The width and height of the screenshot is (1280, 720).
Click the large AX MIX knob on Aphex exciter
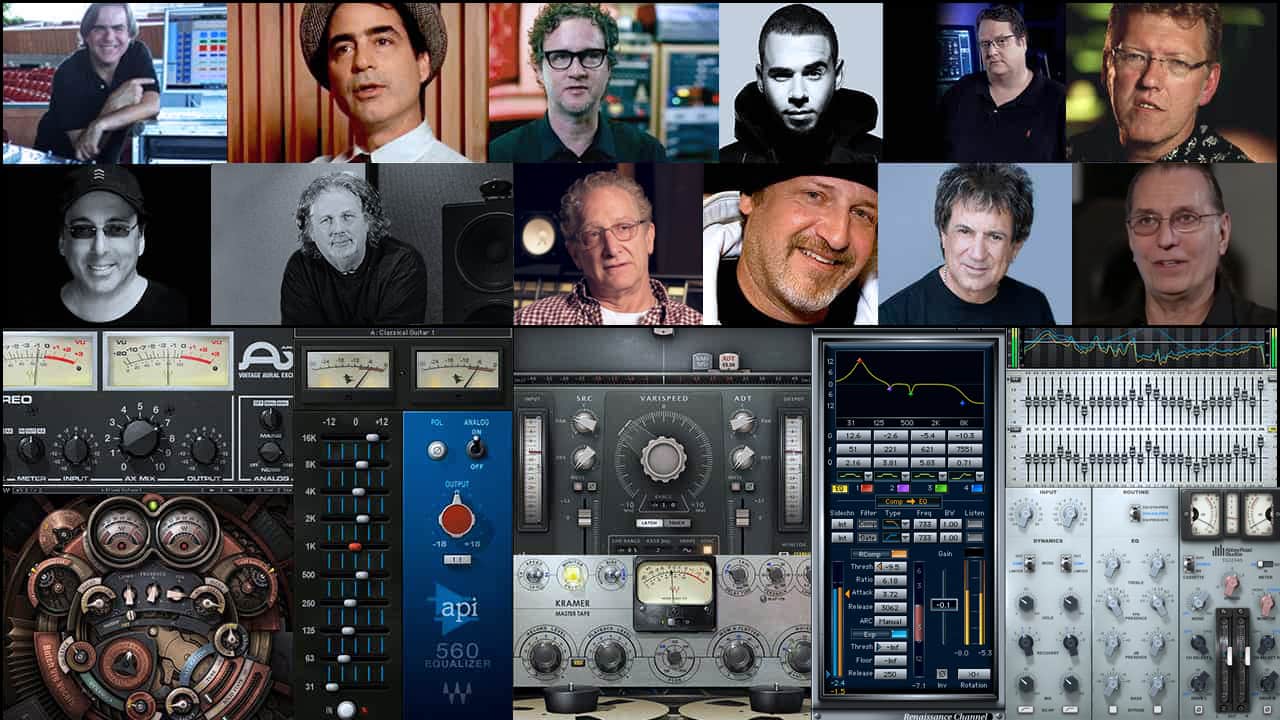point(139,438)
